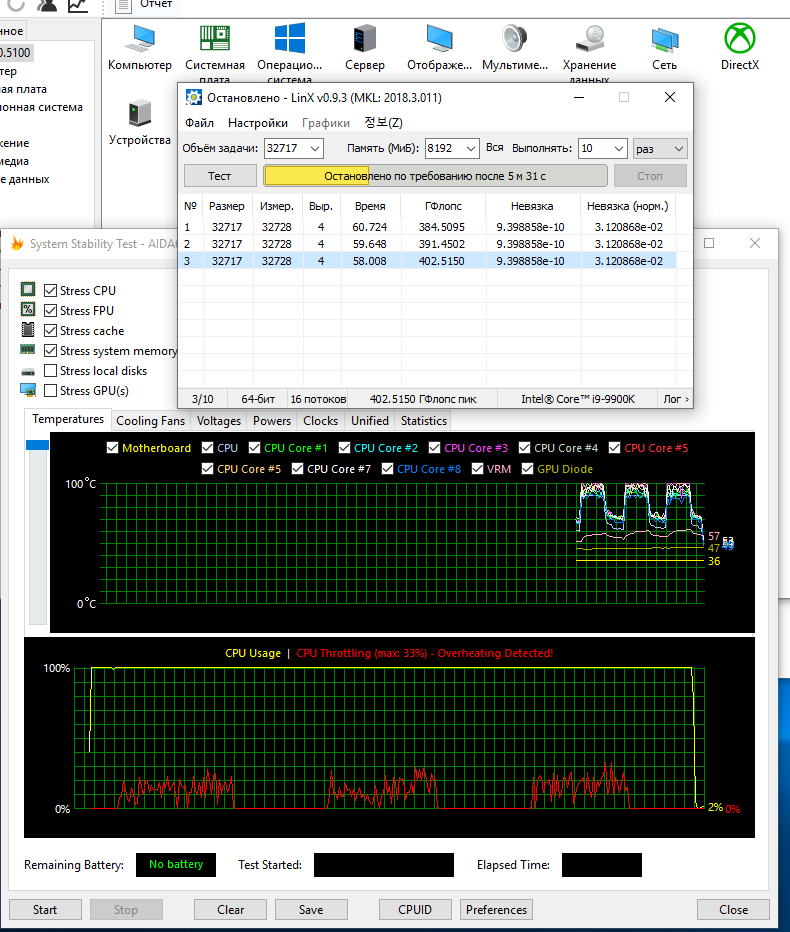
Task: Switch to the Cooling Fans tab
Action: [x=150, y=421]
